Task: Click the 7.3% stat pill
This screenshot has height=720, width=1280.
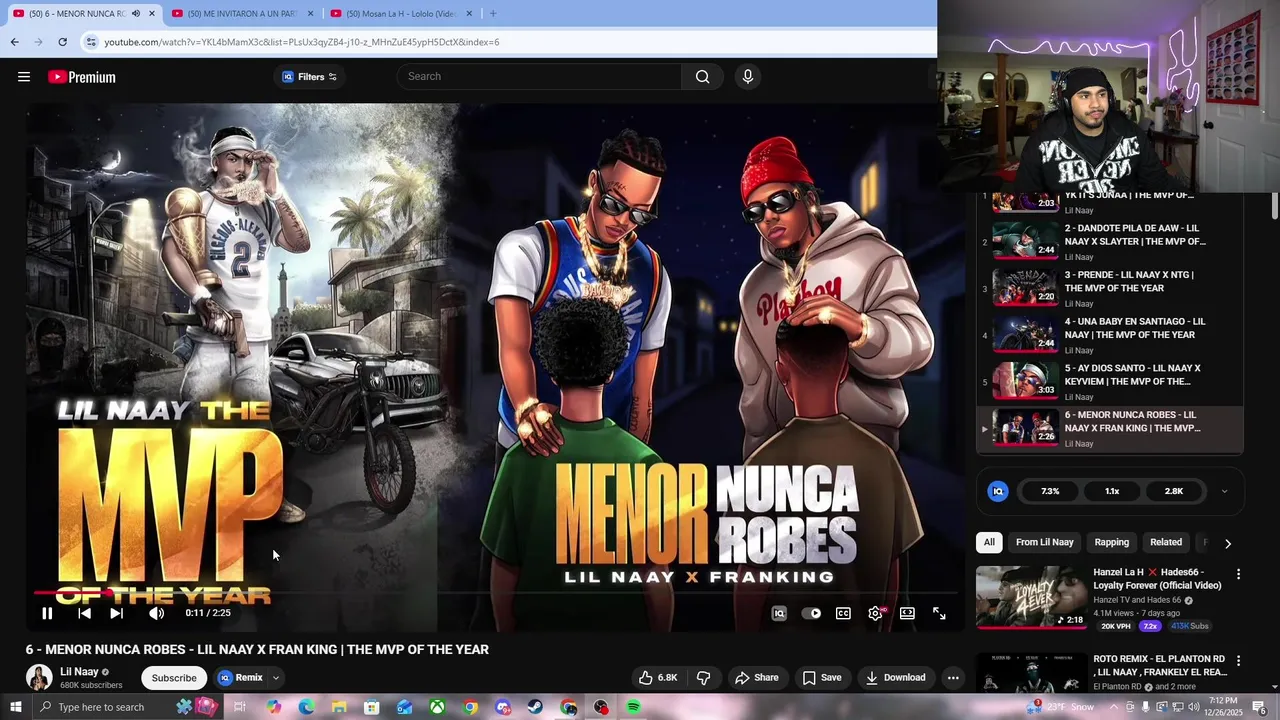Action: tap(1050, 491)
